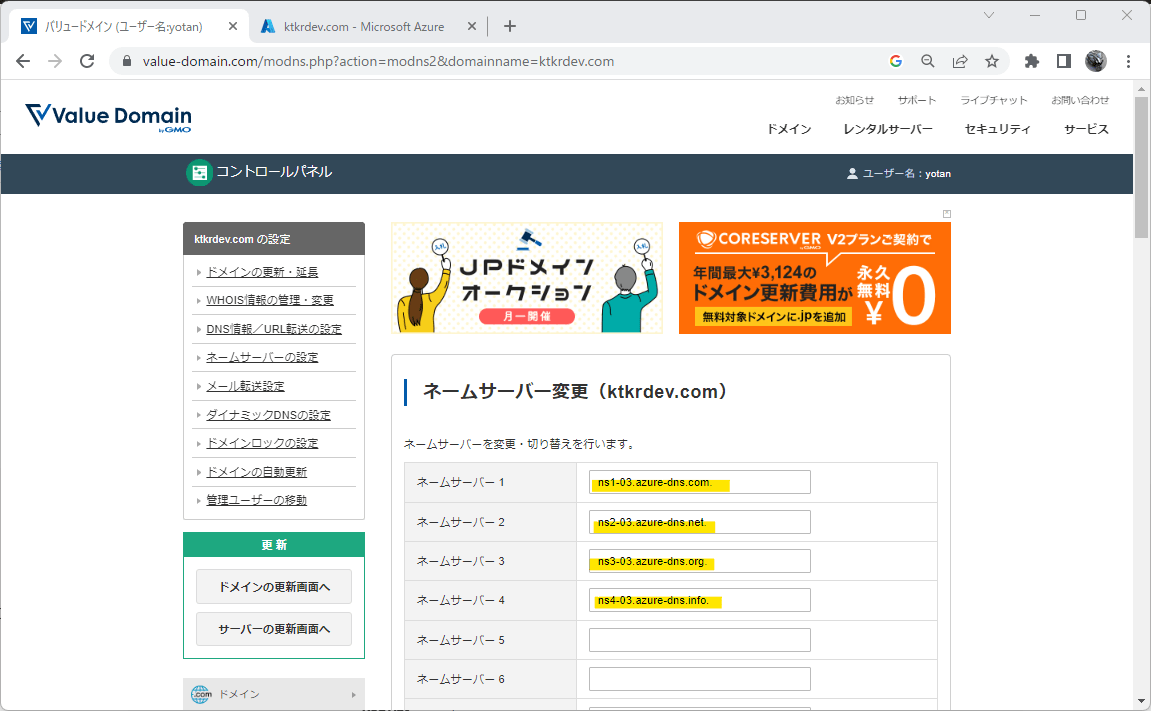The image size is (1151, 711).
Task: Open the ドメイン top menu
Action: tap(789, 129)
